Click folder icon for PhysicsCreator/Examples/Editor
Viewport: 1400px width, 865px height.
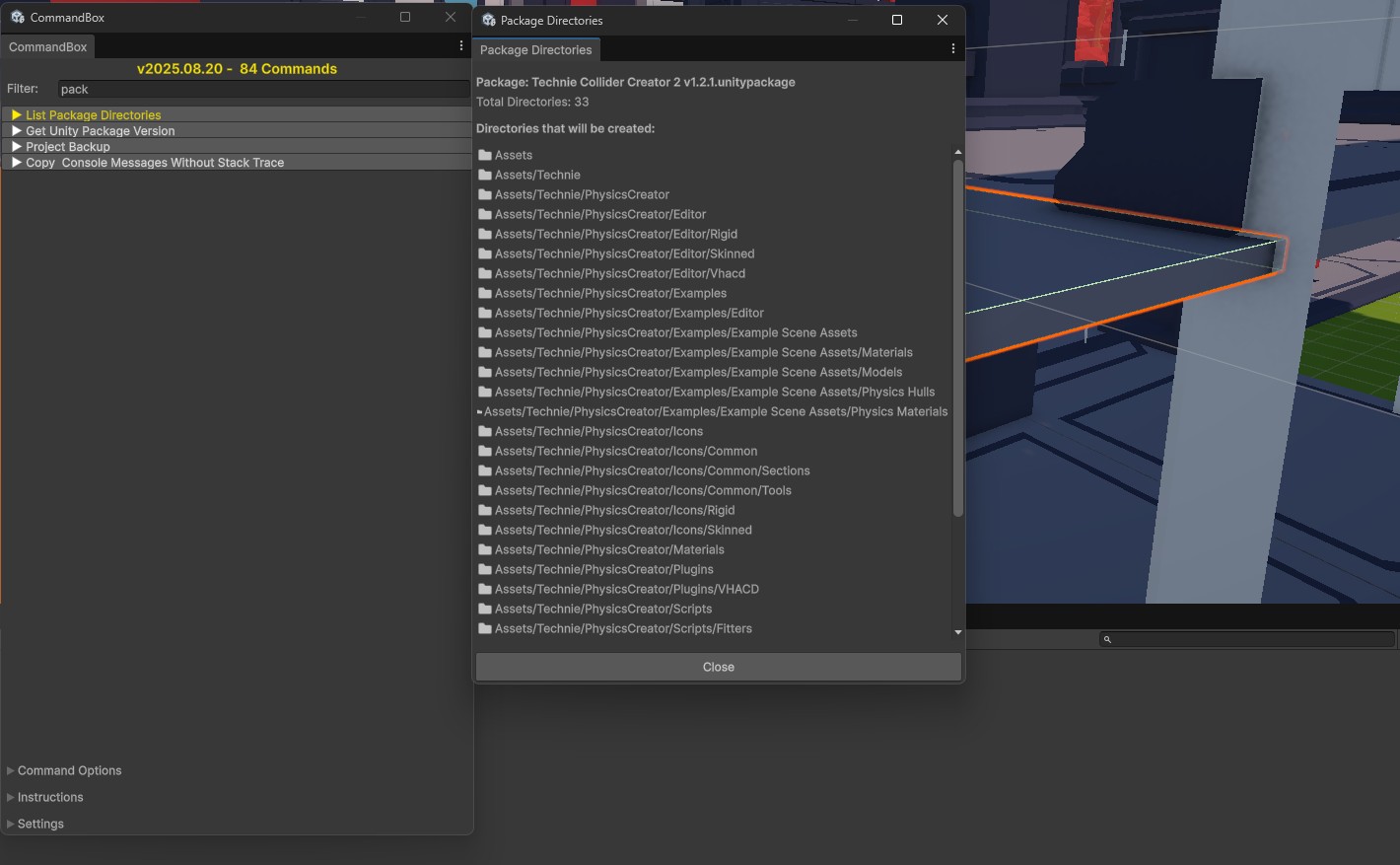(x=485, y=313)
